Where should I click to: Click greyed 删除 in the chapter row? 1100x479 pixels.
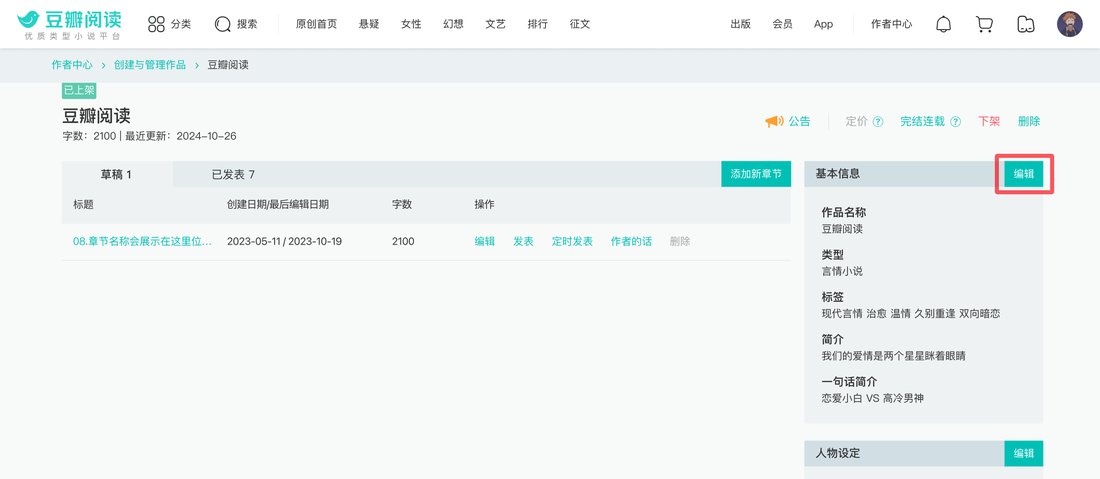point(680,241)
